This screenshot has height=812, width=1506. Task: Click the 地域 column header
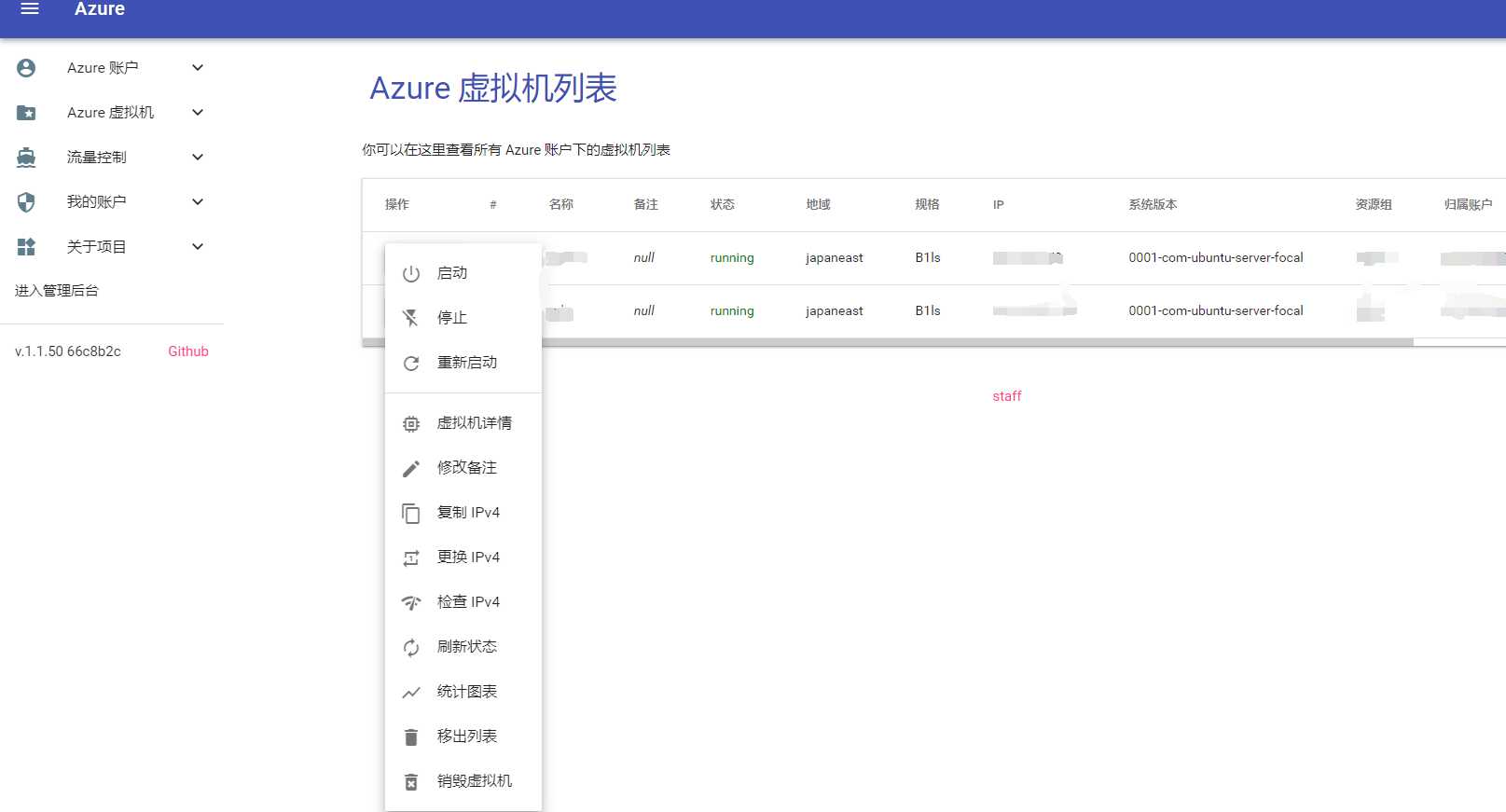click(x=819, y=205)
